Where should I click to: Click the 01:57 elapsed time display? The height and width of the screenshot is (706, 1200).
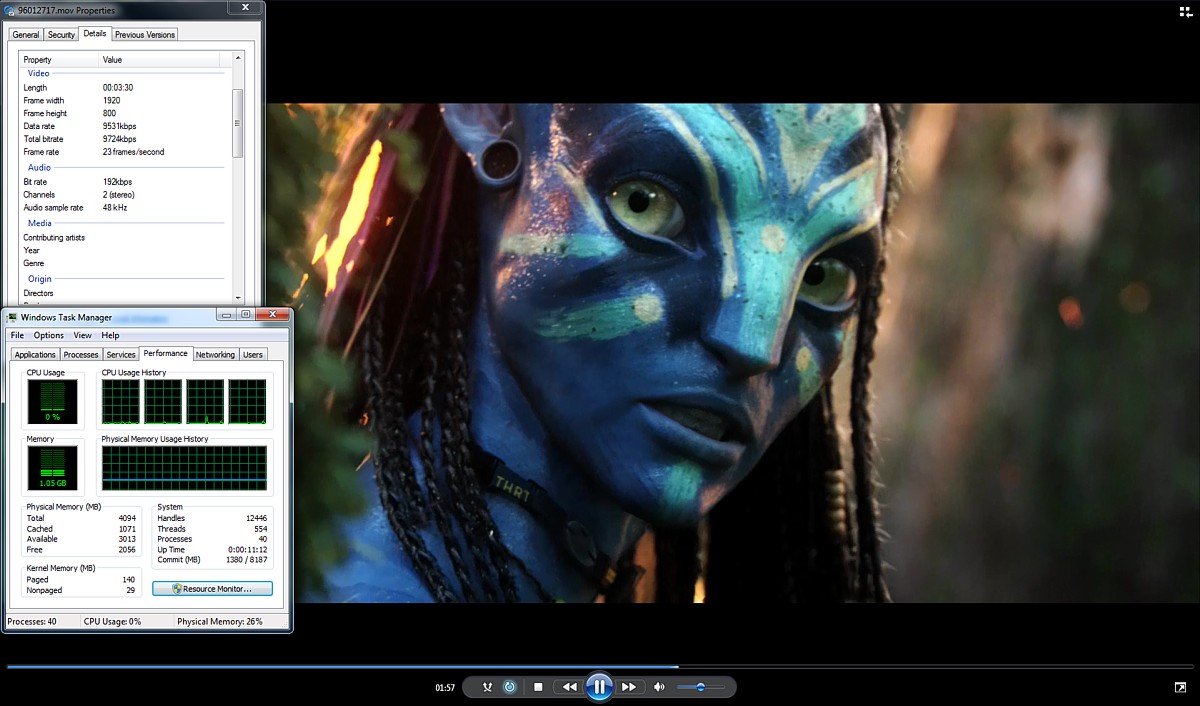click(445, 688)
